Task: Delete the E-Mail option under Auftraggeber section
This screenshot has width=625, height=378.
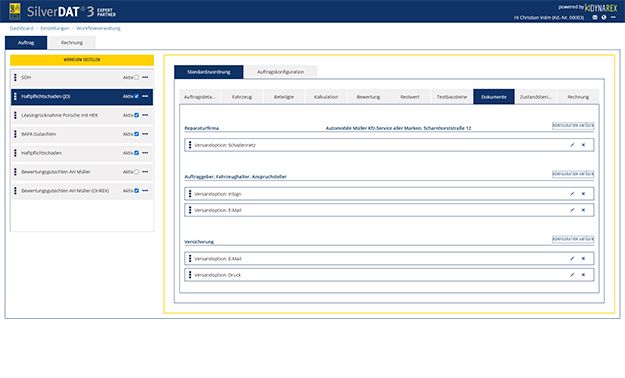Action: pos(583,210)
